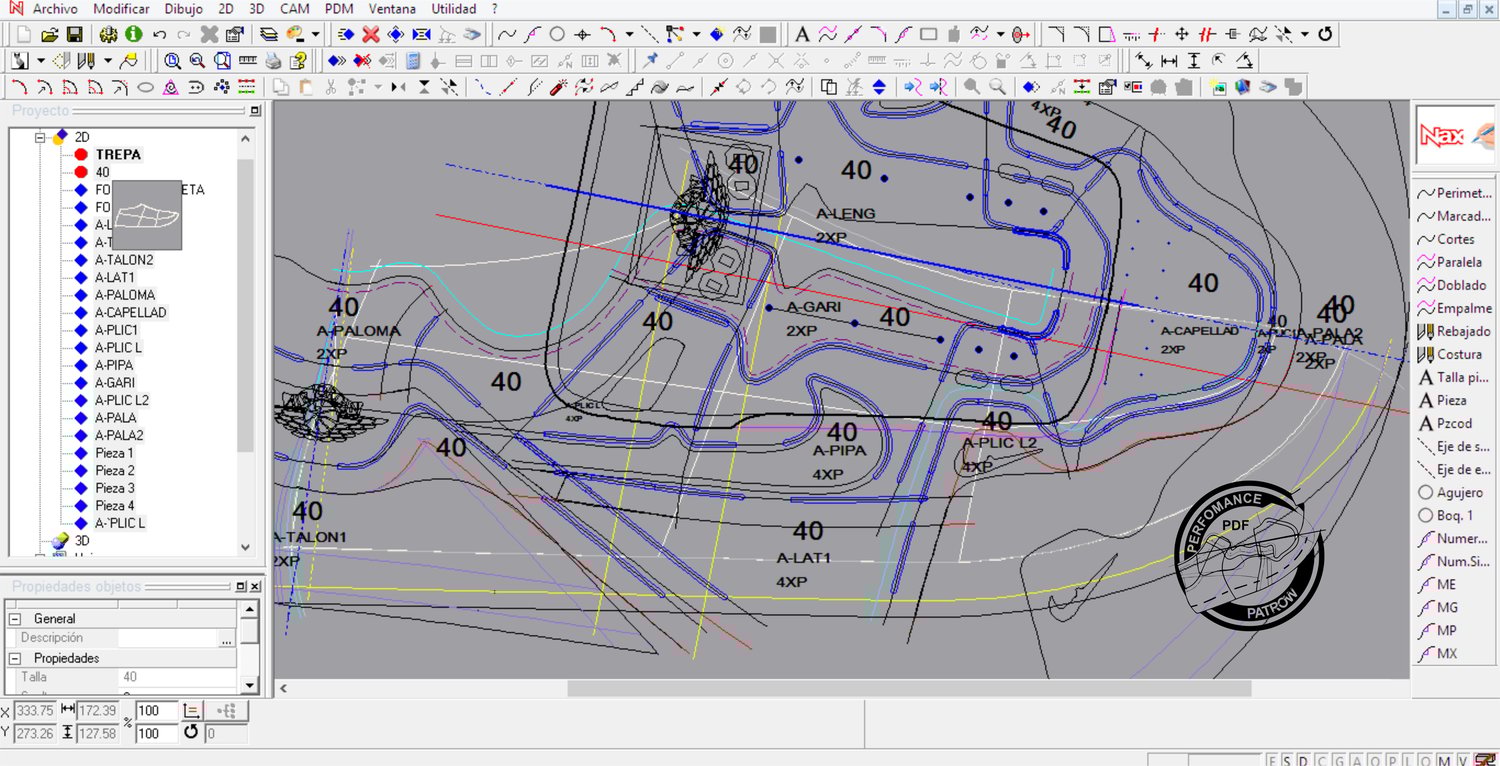Select the Costura line type
Image resolution: width=1500 pixels, height=766 pixels.
point(1458,354)
